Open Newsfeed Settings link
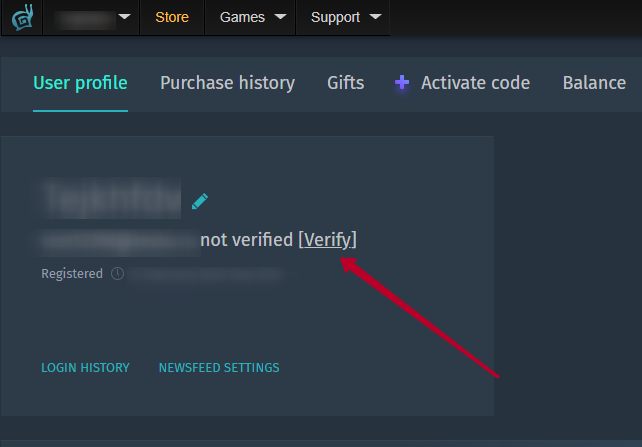Image resolution: width=642 pixels, height=447 pixels. [219, 368]
